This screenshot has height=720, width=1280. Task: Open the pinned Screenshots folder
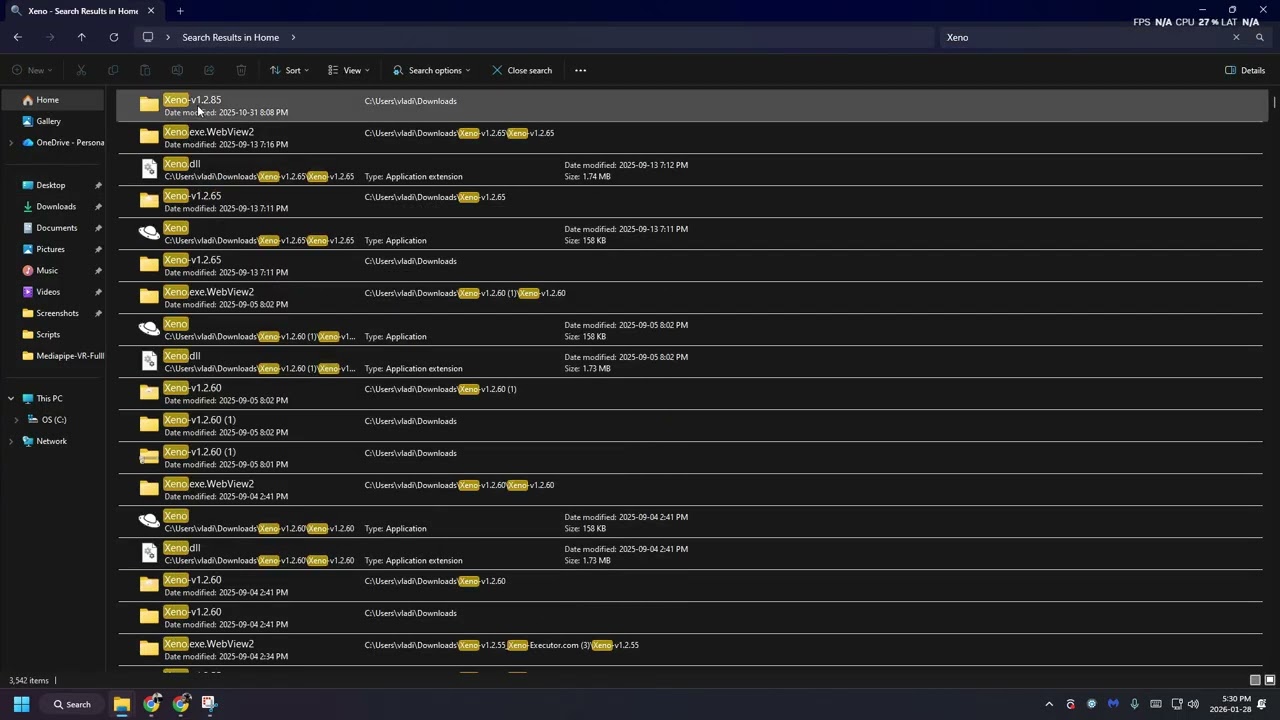pyautogui.click(x=57, y=313)
